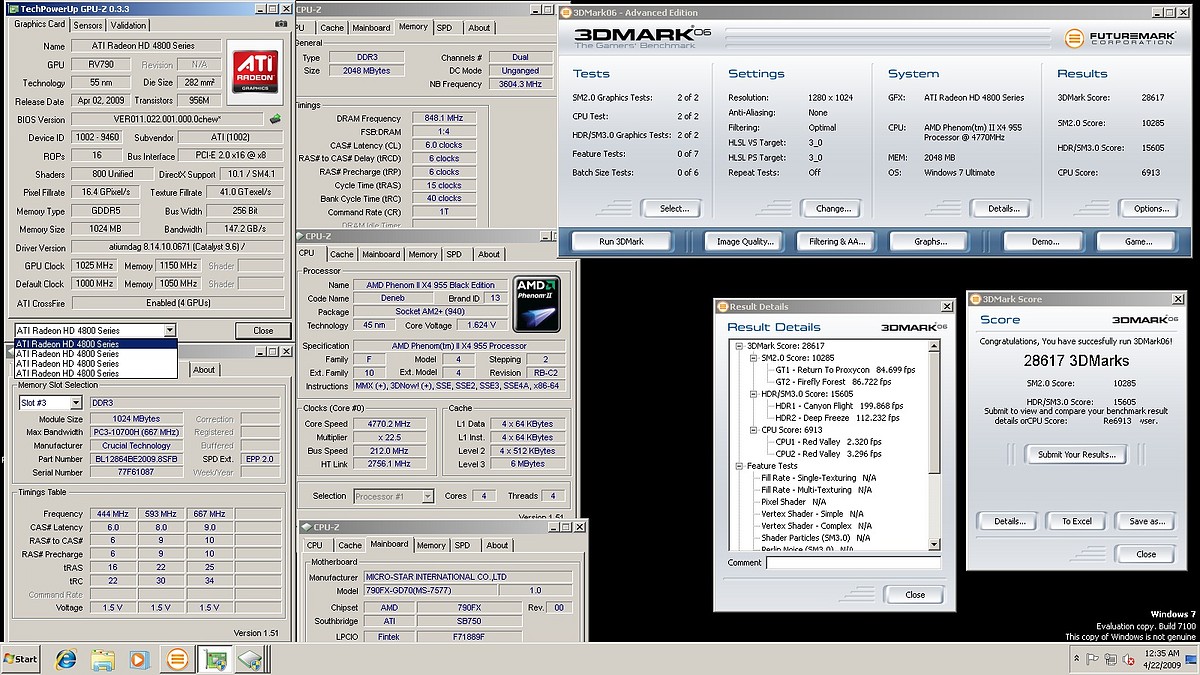Collapse the CPU Score tree node
The height and width of the screenshot is (675, 1200).
click(753, 430)
